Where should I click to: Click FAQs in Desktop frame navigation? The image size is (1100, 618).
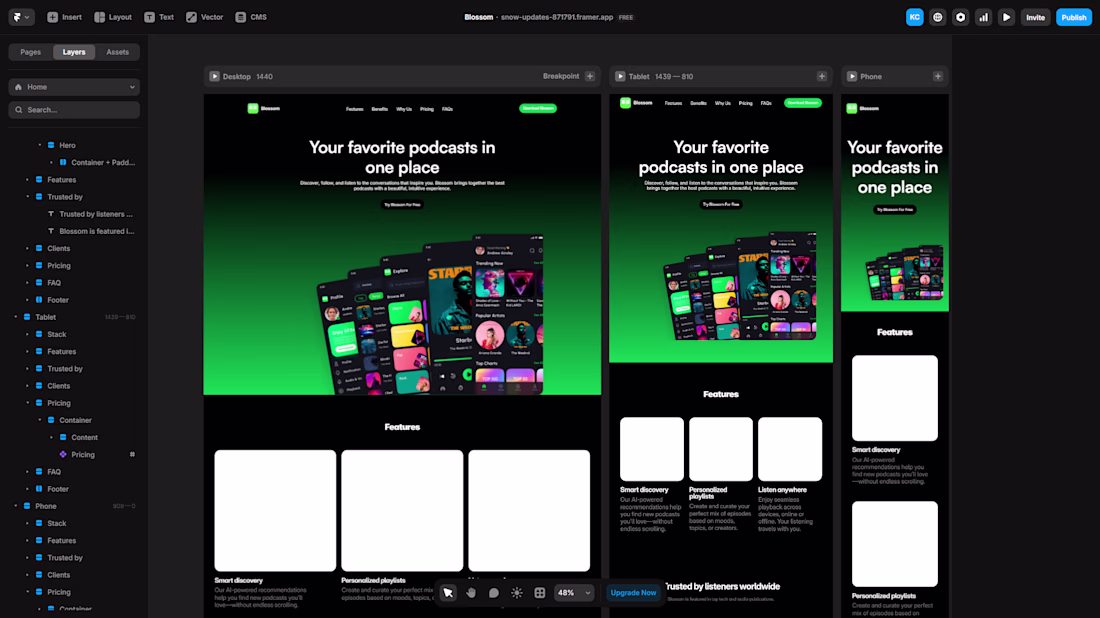(x=447, y=109)
